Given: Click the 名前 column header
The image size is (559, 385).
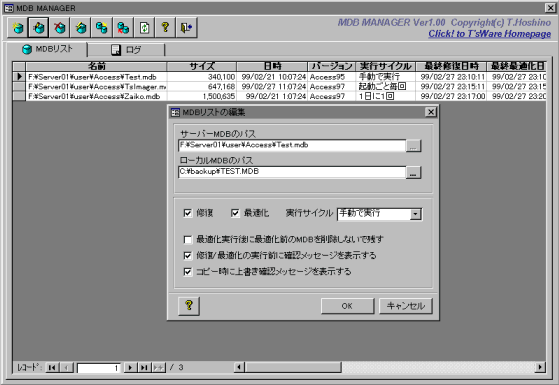Looking at the screenshot, I should coord(96,66).
